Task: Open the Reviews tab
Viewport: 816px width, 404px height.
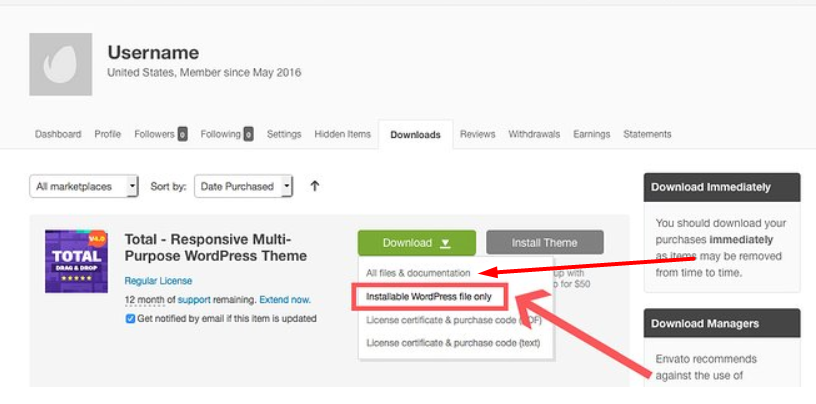Action: pos(478,134)
